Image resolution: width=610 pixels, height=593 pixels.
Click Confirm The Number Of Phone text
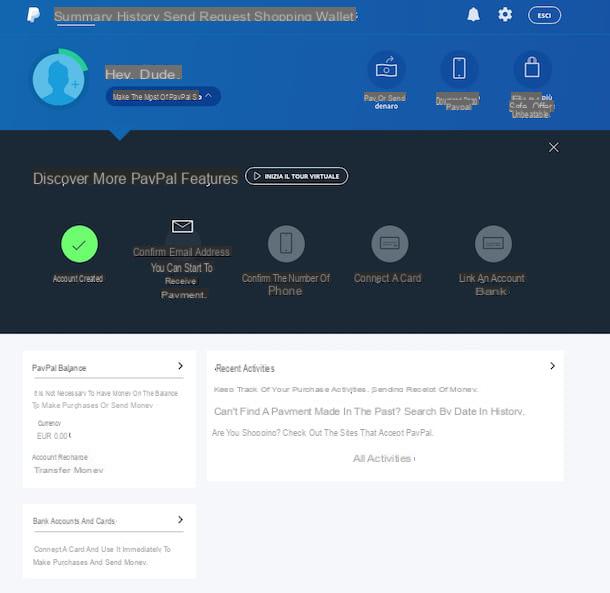[x=286, y=284]
